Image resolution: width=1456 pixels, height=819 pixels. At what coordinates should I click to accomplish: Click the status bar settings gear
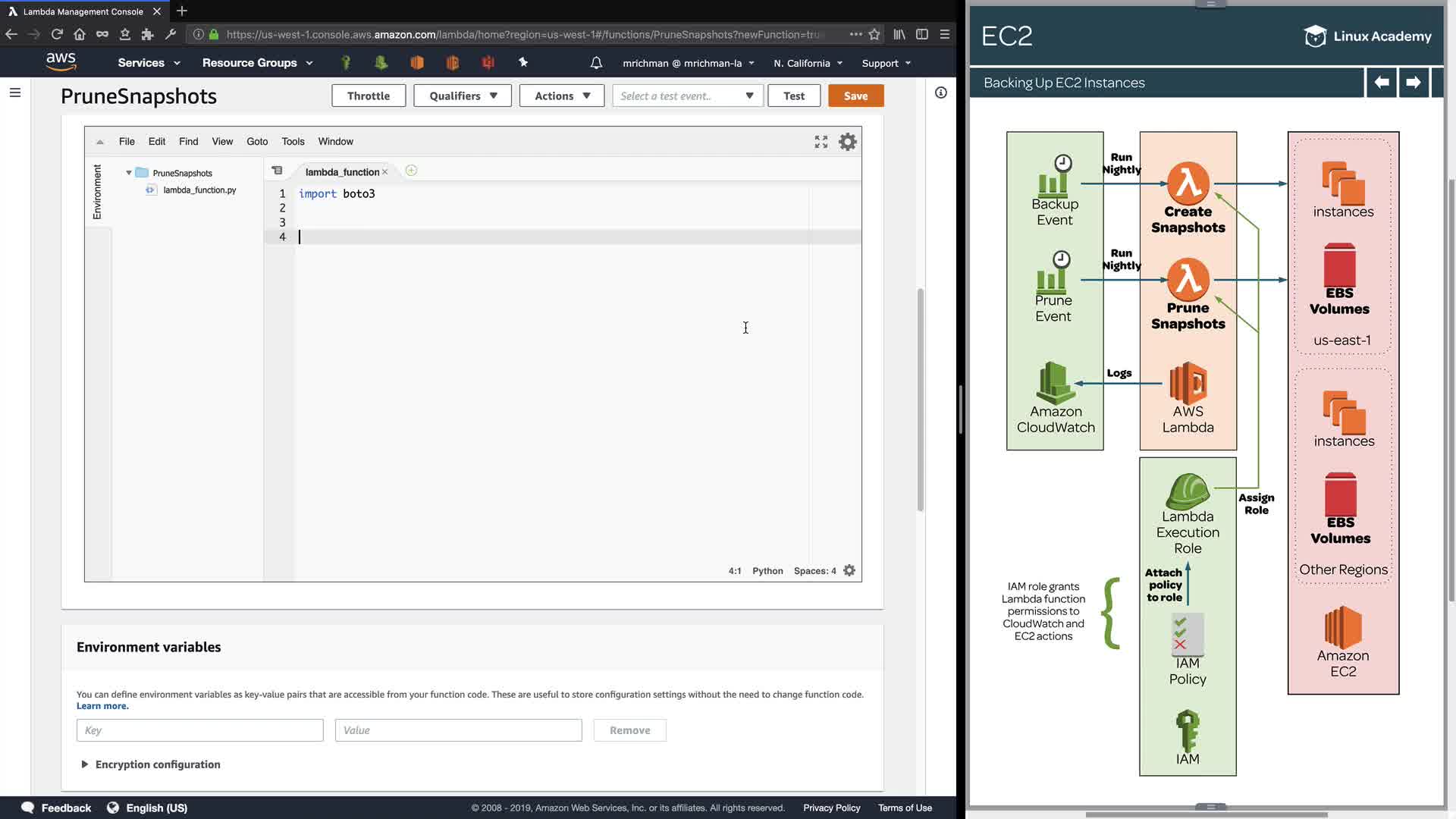[x=849, y=570]
